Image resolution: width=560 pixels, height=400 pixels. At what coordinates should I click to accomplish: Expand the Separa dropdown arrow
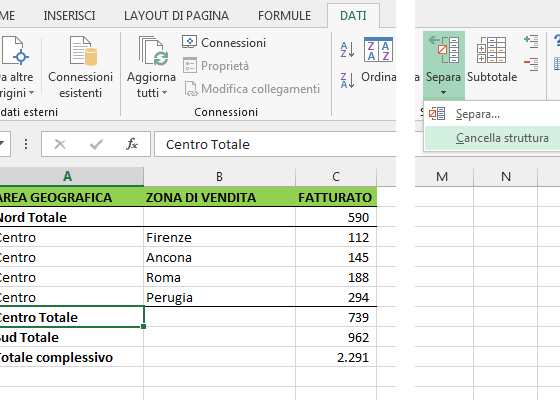coord(443,92)
